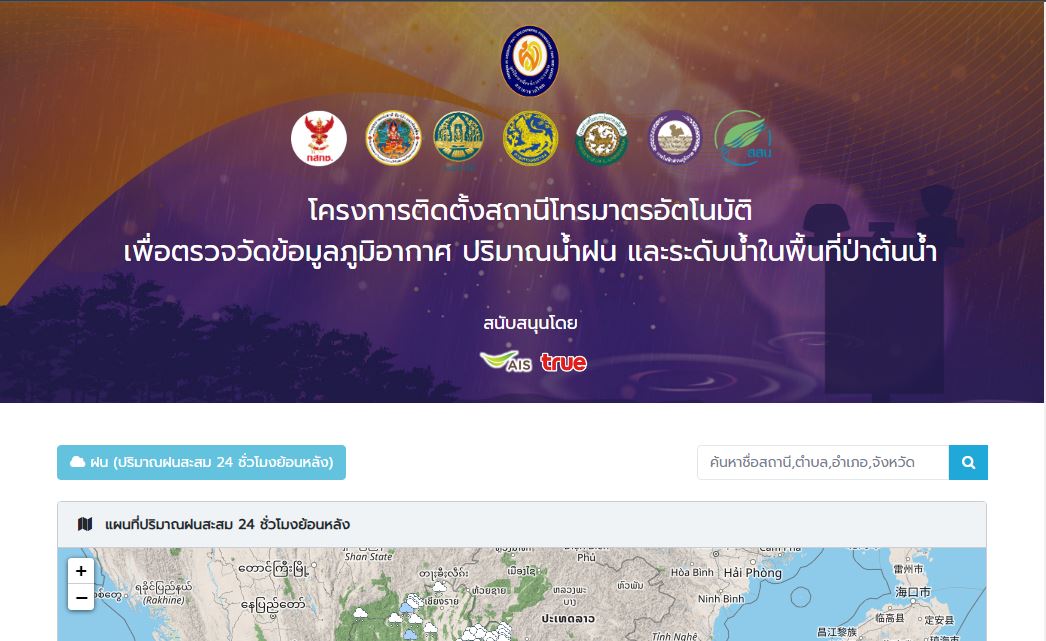Click the blue ฝน 24-hour rainfall button

tap(201, 462)
